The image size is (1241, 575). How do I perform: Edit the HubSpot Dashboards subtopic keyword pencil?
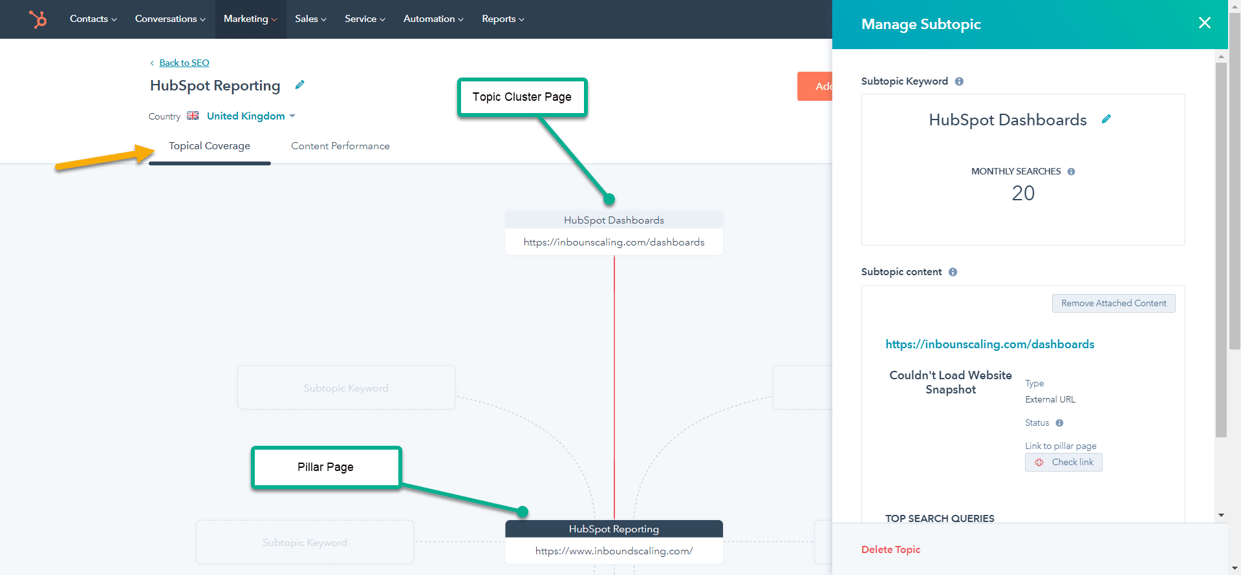coord(1106,119)
